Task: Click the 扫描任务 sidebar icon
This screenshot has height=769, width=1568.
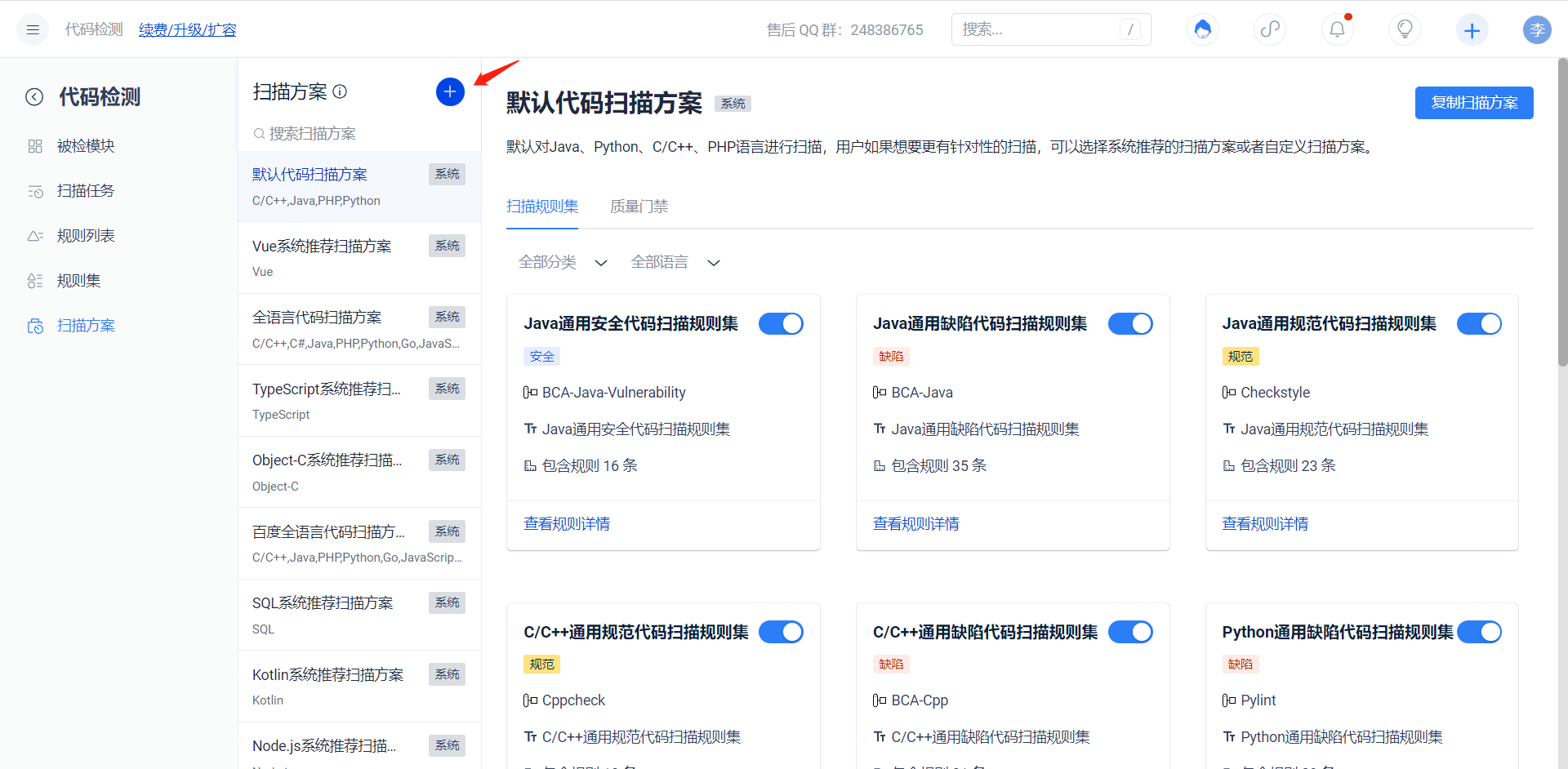Action: tap(35, 191)
